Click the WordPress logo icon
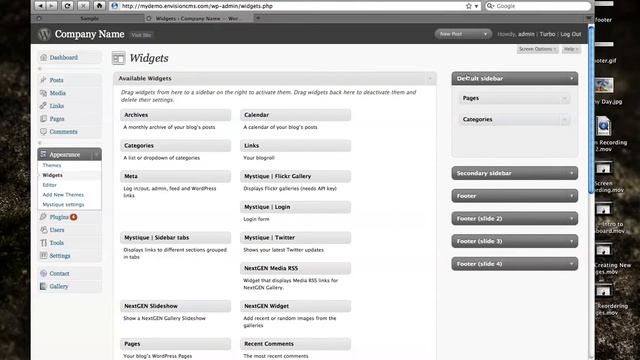The height and width of the screenshot is (360, 640). tap(44, 34)
